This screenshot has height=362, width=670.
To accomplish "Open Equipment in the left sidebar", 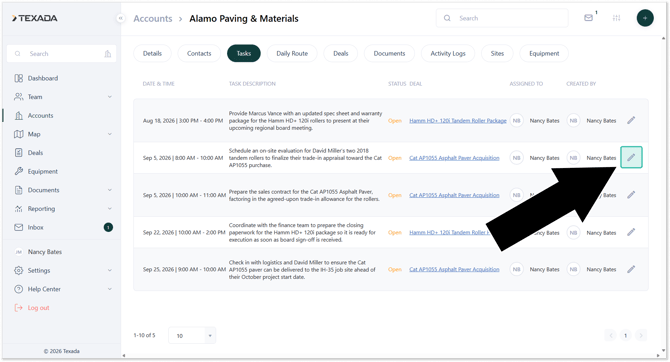I will [42, 171].
